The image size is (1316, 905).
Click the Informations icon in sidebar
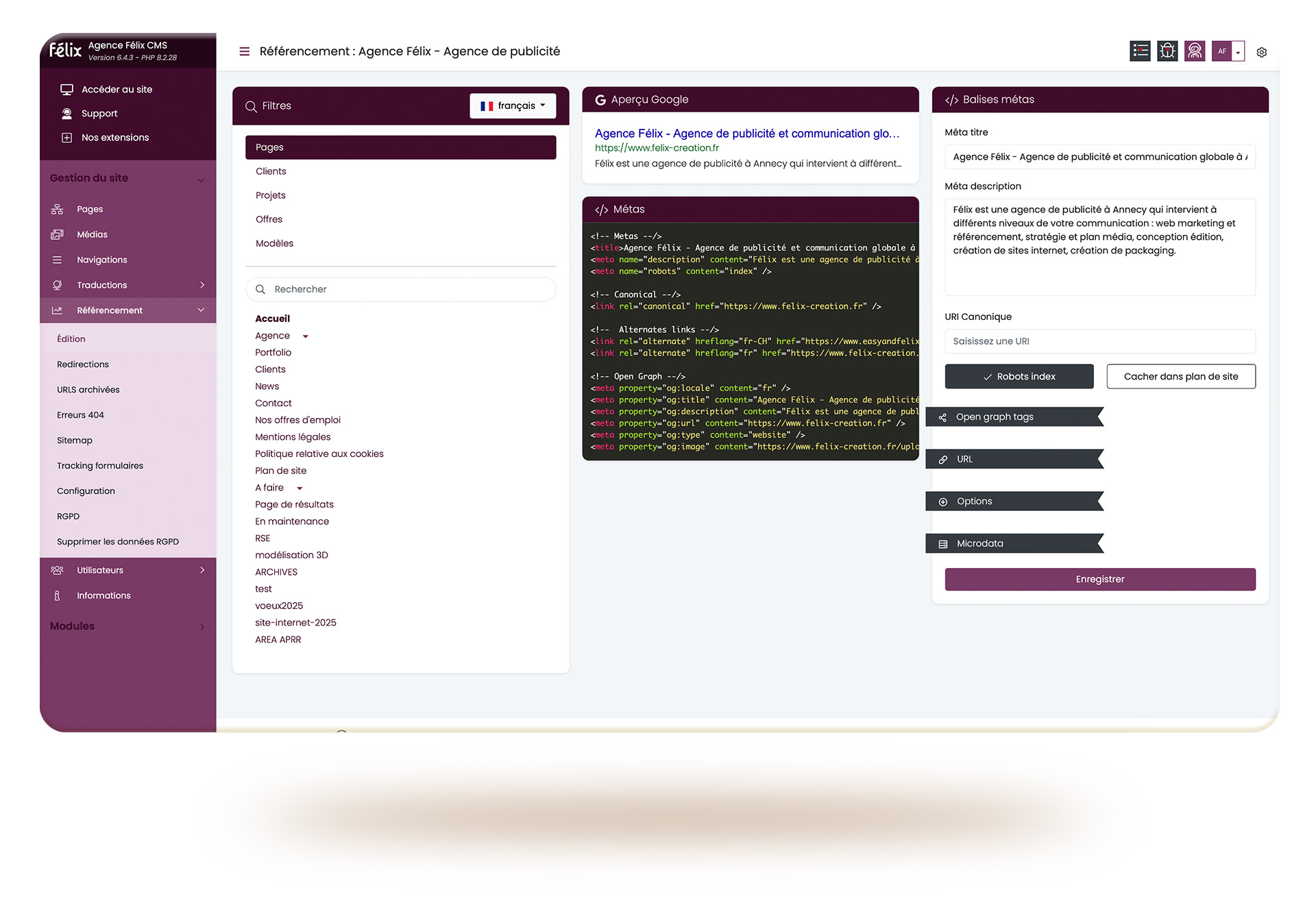click(x=57, y=596)
